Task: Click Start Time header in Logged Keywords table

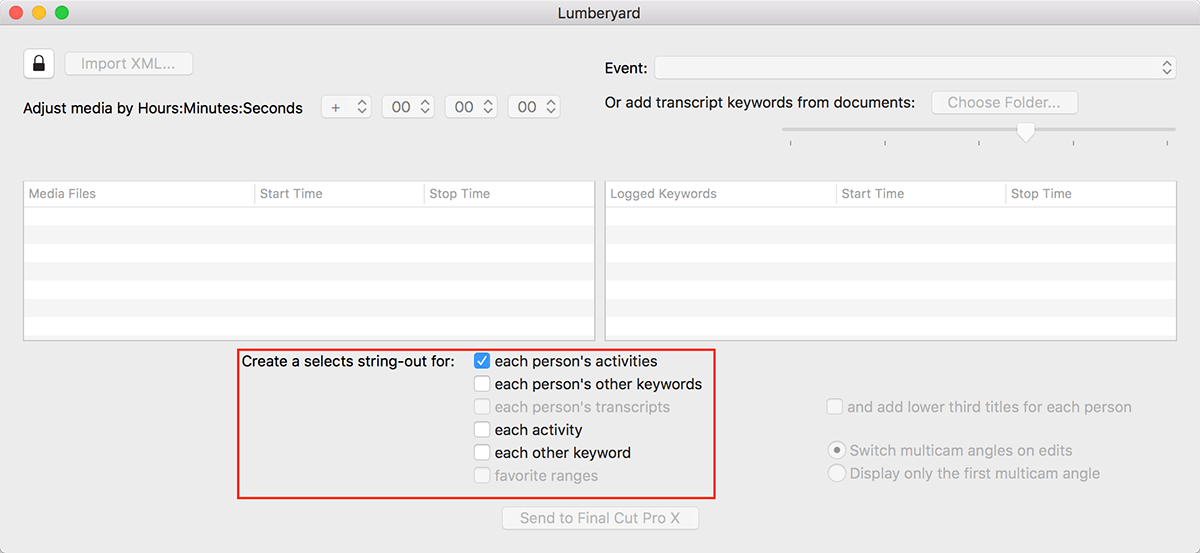Action: tap(921, 194)
